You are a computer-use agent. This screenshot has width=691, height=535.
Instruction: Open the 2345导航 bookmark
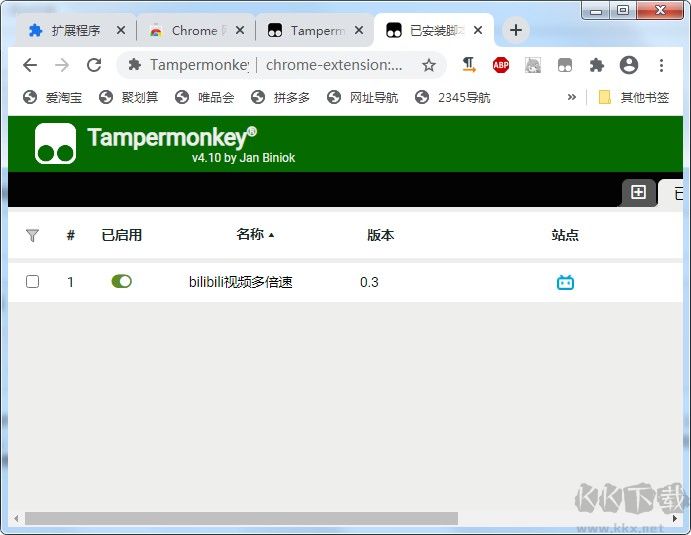tap(453, 97)
